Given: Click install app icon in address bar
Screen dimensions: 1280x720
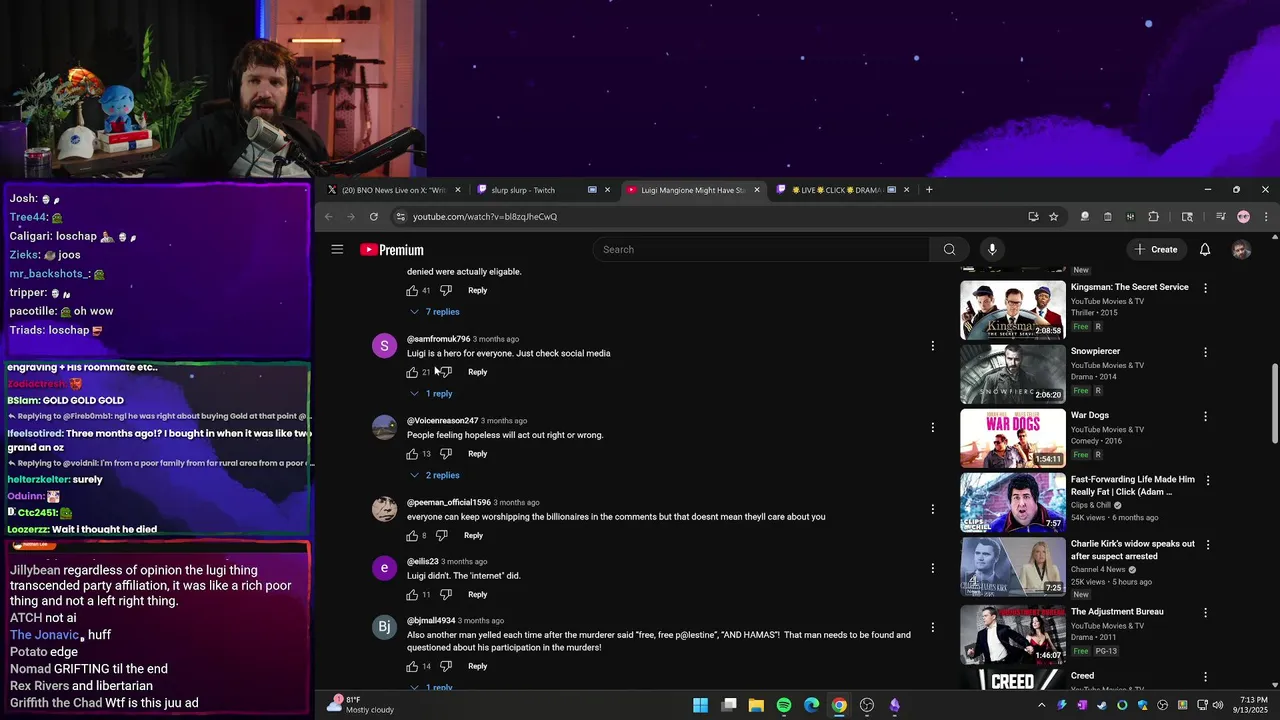Looking at the screenshot, I should [x=1033, y=216].
